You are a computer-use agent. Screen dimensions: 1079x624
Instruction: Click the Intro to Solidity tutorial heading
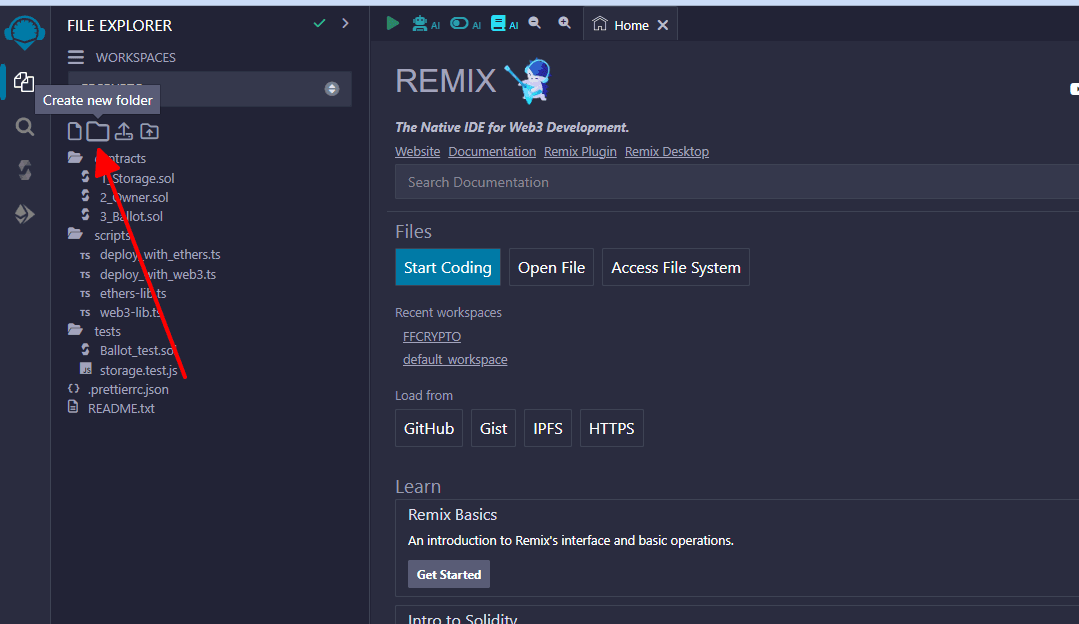(x=462, y=618)
